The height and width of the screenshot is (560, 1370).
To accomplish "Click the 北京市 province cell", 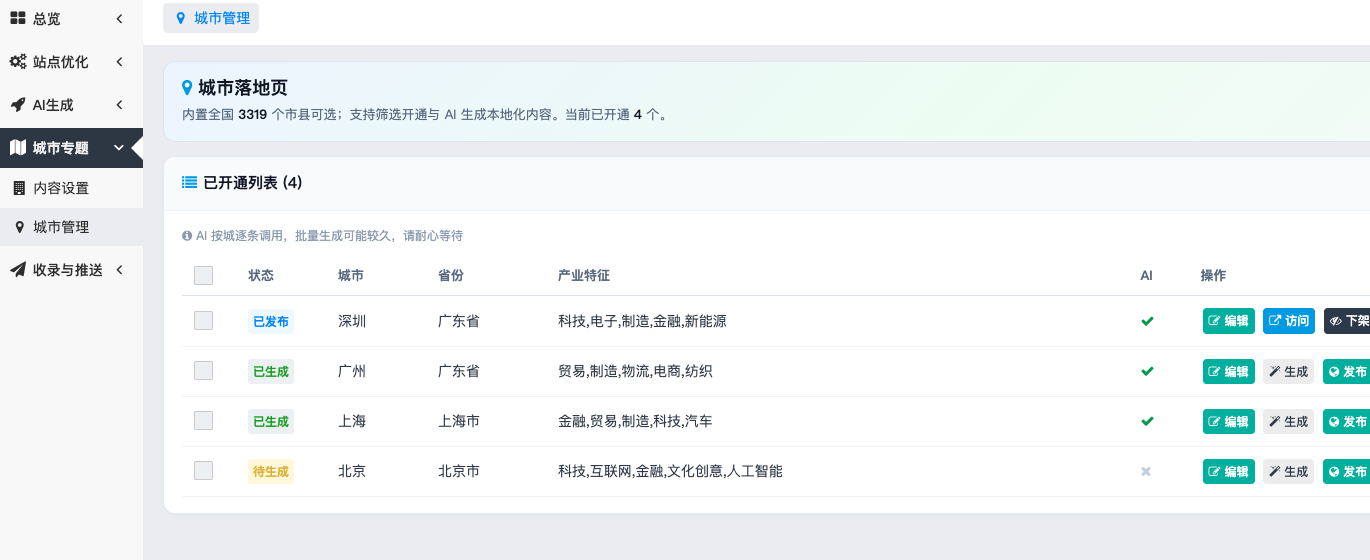I will (459, 471).
